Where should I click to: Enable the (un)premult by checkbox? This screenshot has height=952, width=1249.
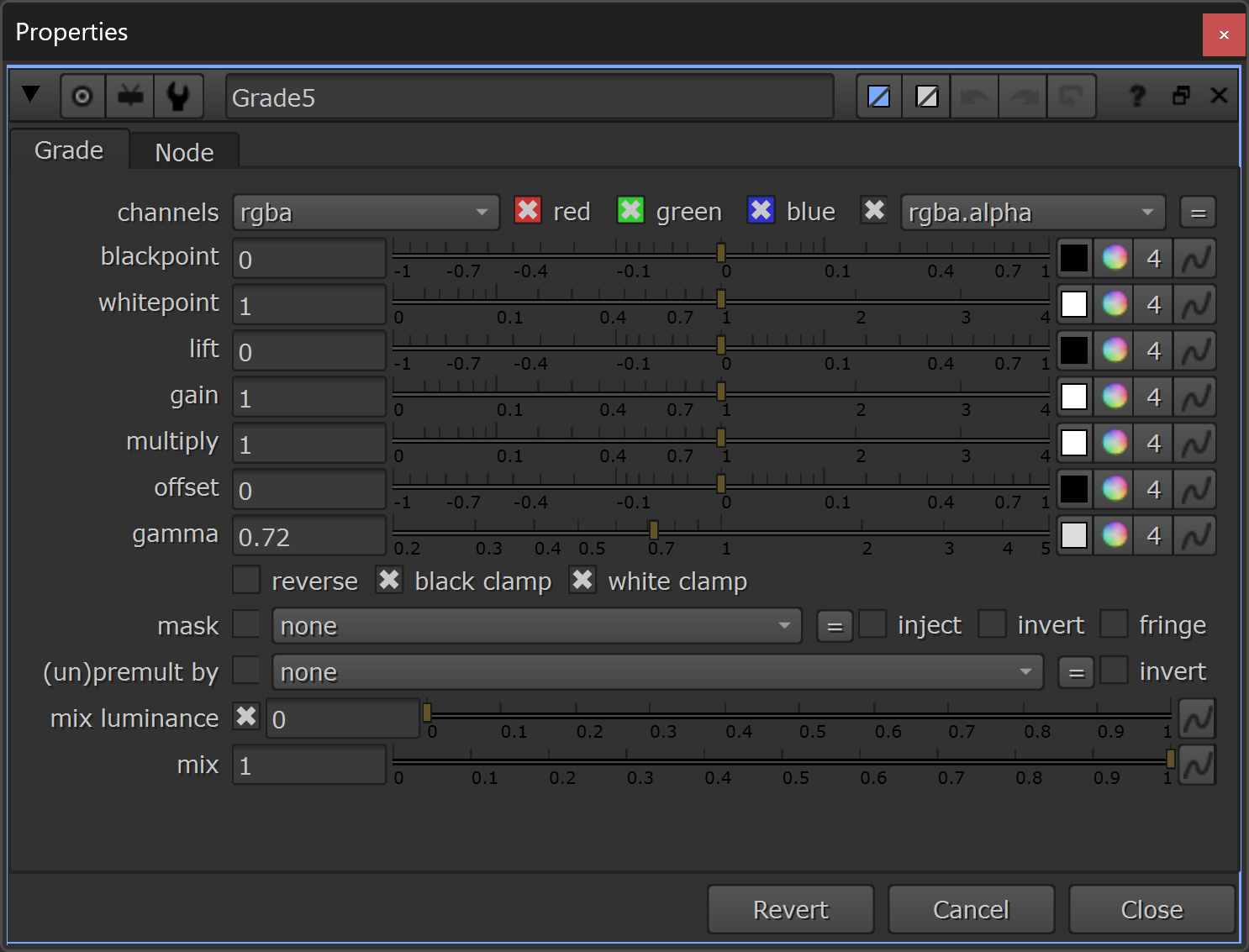[x=246, y=671]
